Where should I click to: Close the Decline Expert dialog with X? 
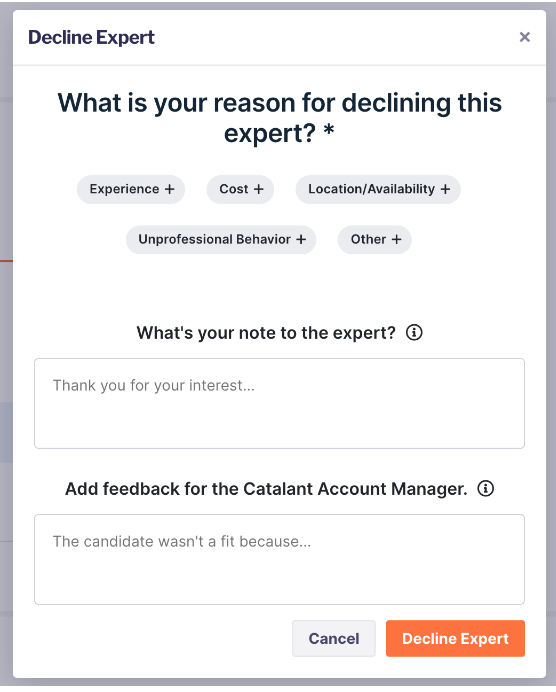pos(524,37)
